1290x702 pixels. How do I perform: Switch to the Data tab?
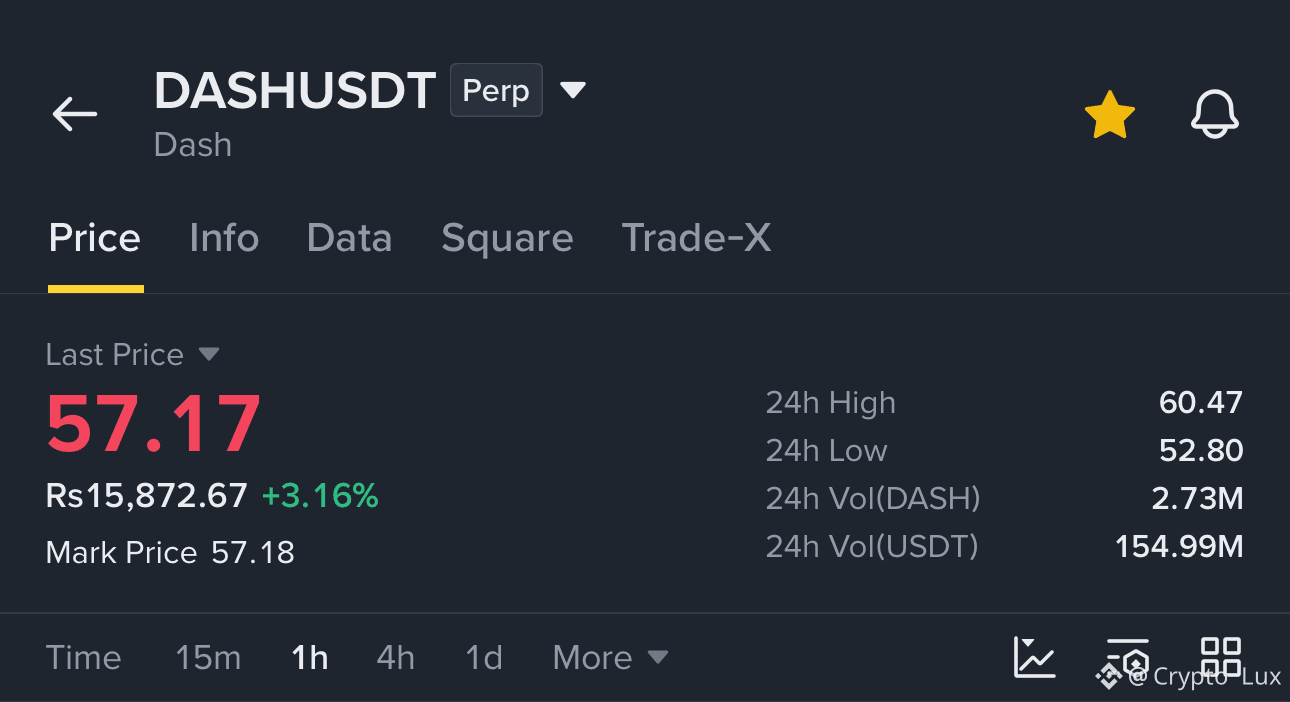(349, 238)
